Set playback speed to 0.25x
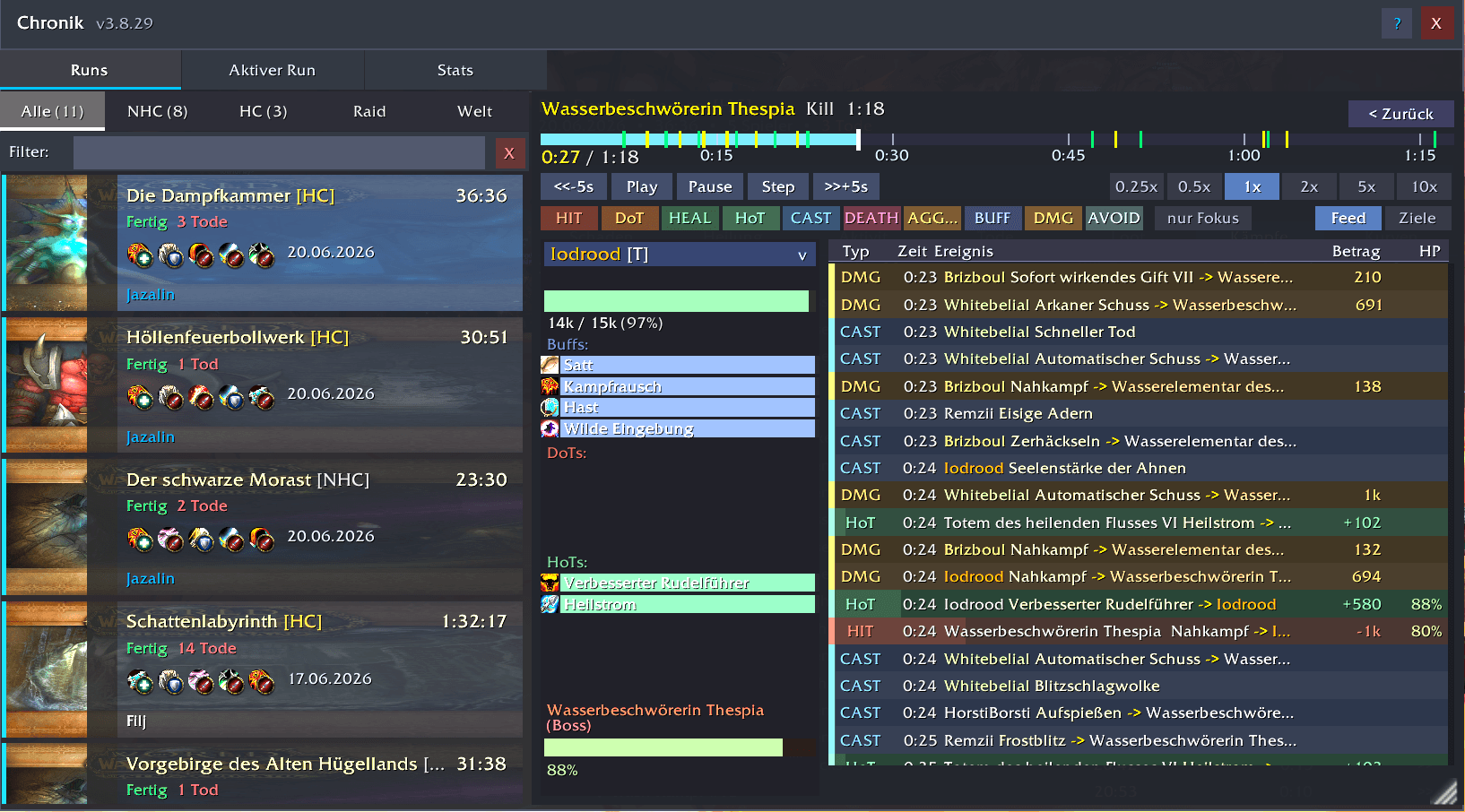1465x812 pixels. coord(1136,186)
